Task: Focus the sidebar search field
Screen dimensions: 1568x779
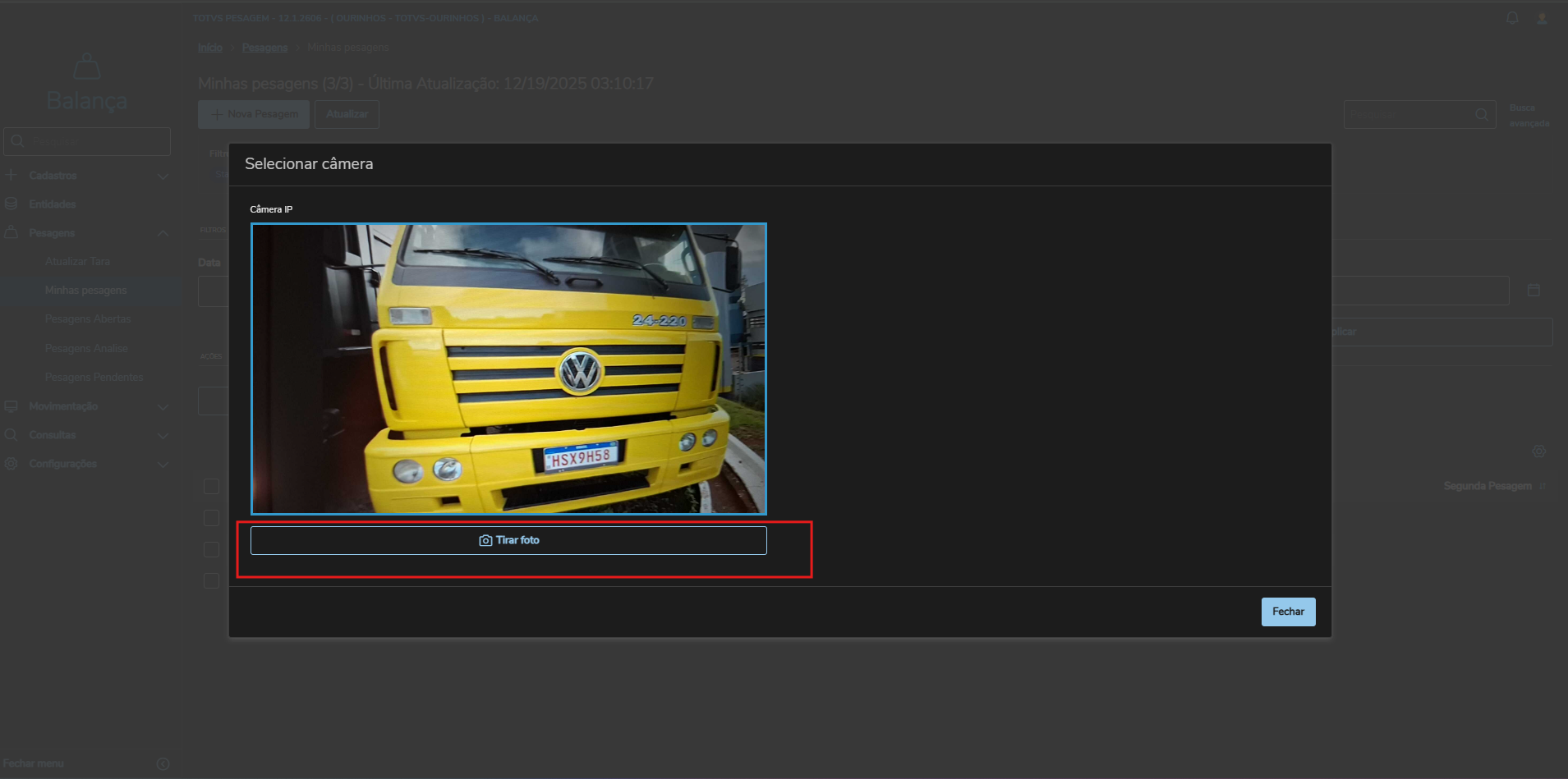Action: click(87, 141)
